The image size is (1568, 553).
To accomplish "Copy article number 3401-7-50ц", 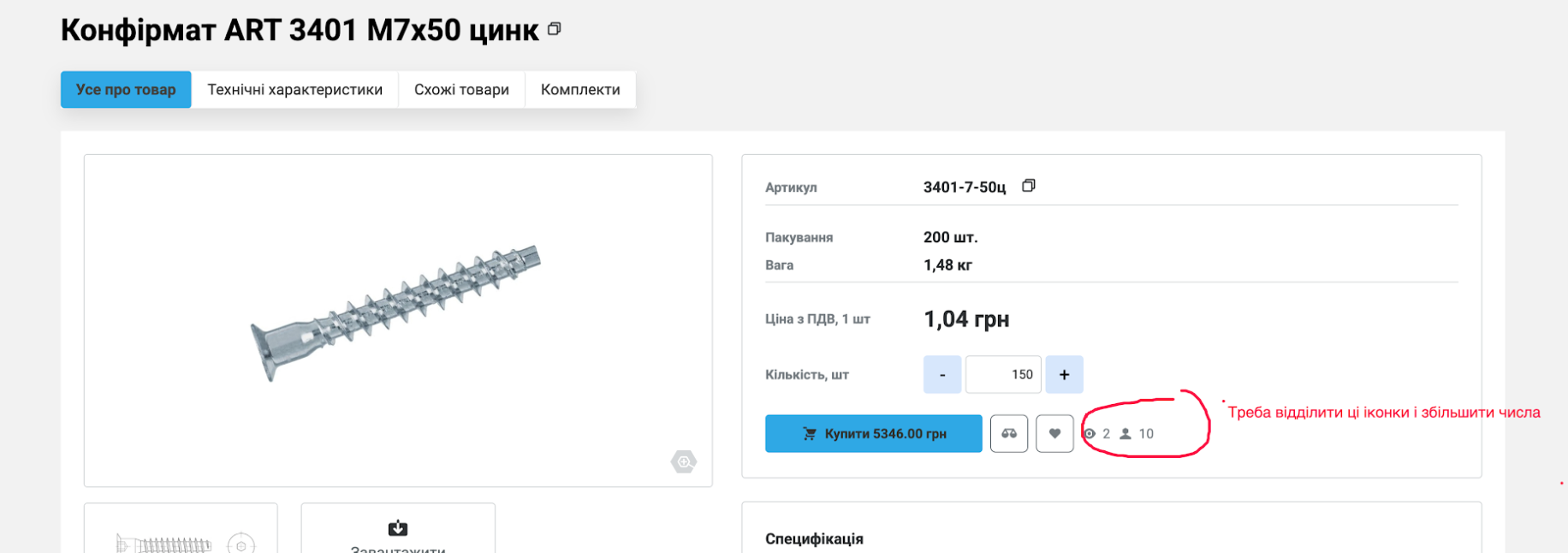I will coord(1029,186).
